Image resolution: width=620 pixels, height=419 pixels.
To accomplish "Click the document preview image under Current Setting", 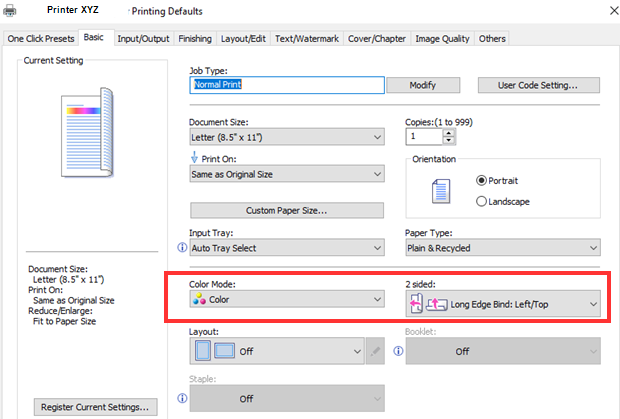I will pos(87,132).
